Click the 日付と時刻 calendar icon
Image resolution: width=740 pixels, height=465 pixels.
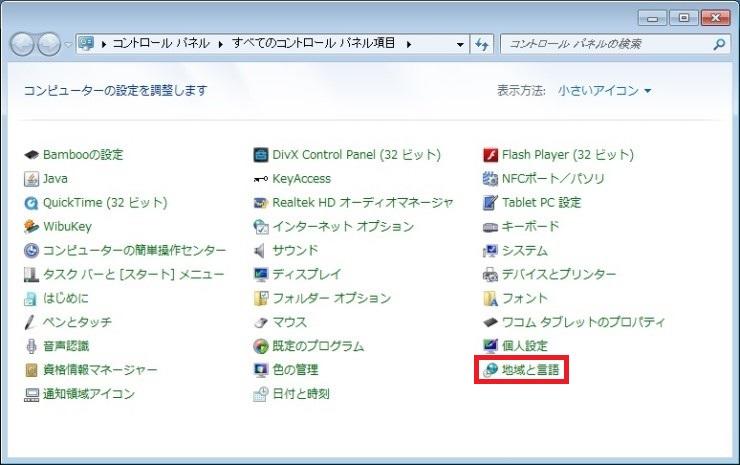(x=261, y=394)
